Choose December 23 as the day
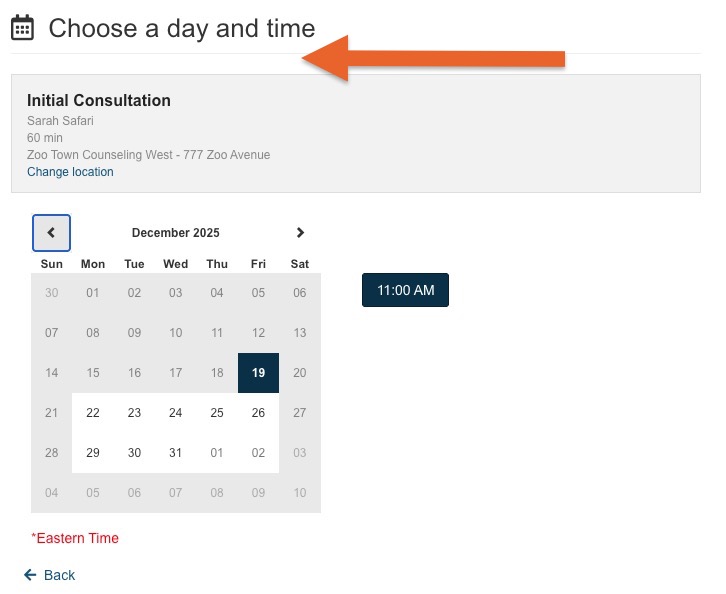This screenshot has height=594, width=726. [x=134, y=413]
